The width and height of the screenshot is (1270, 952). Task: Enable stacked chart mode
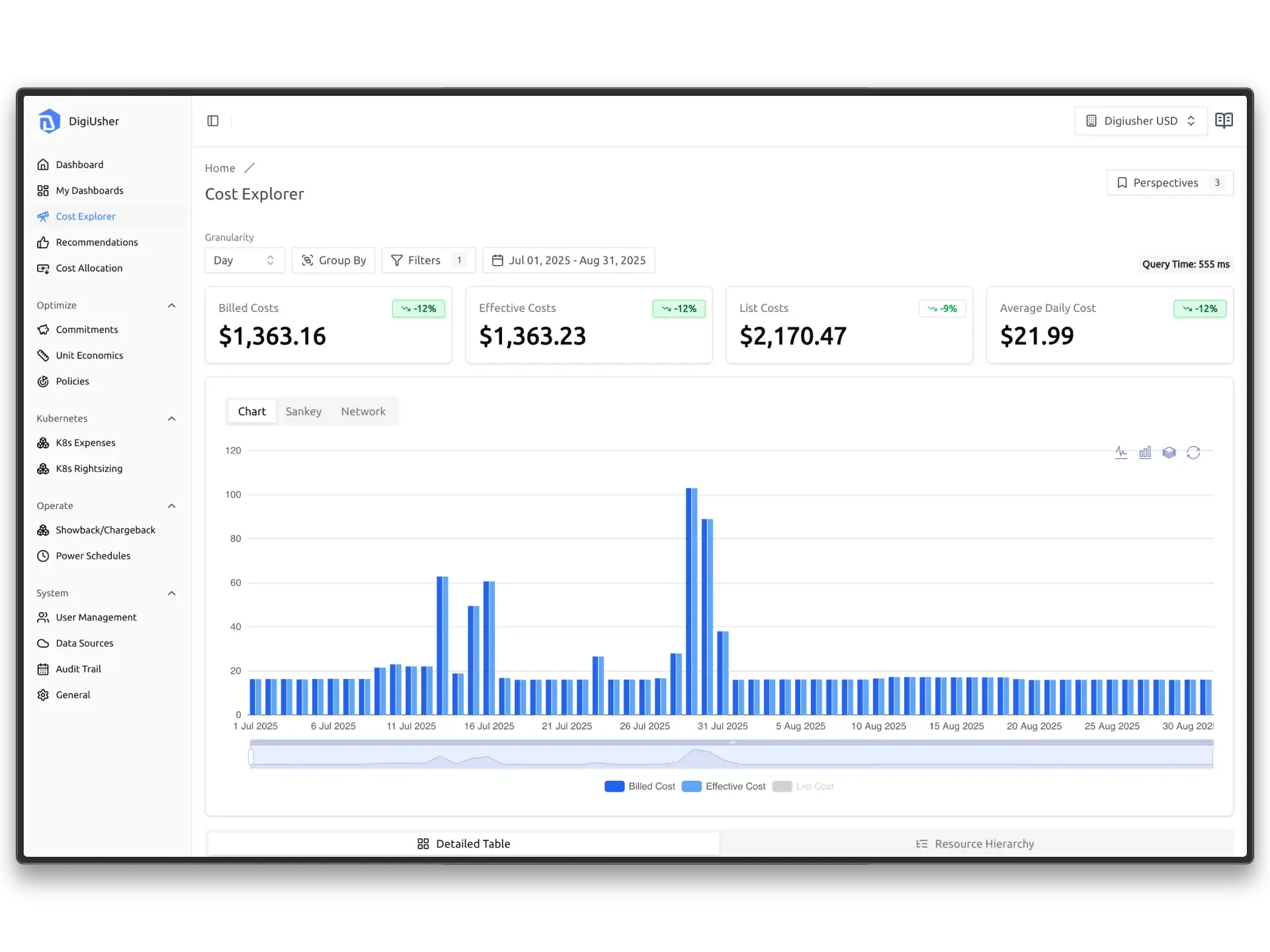pos(1169,452)
